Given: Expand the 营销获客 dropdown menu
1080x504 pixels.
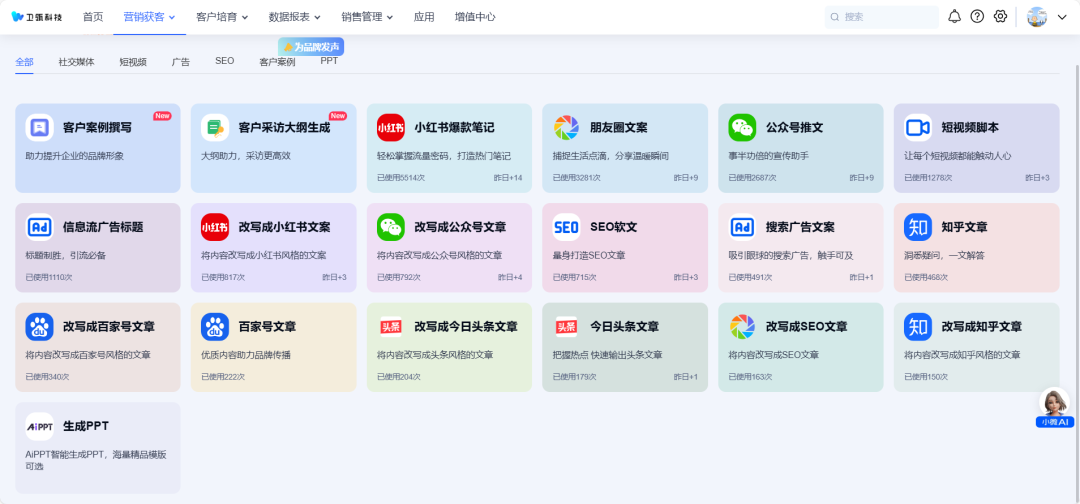Looking at the screenshot, I should [149, 17].
